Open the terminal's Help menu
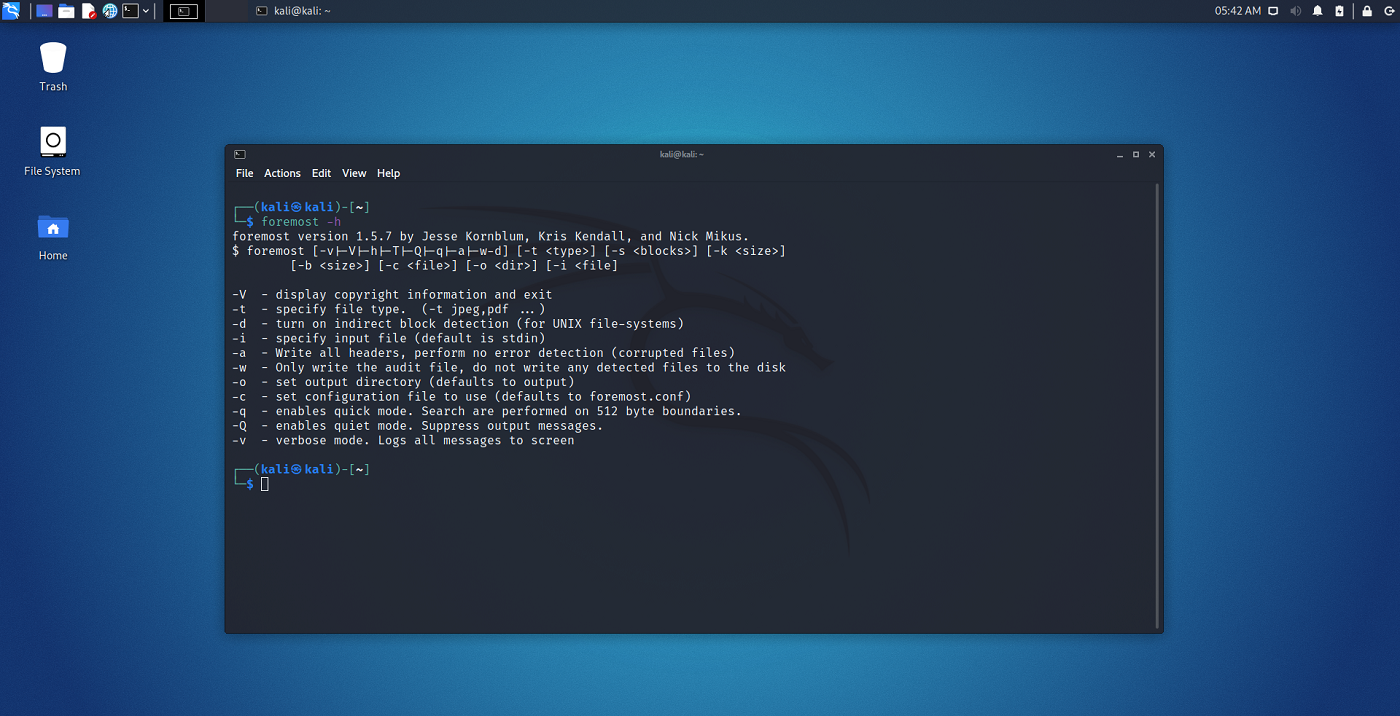This screenshot has width=1400, height=716. coord(388,173)
